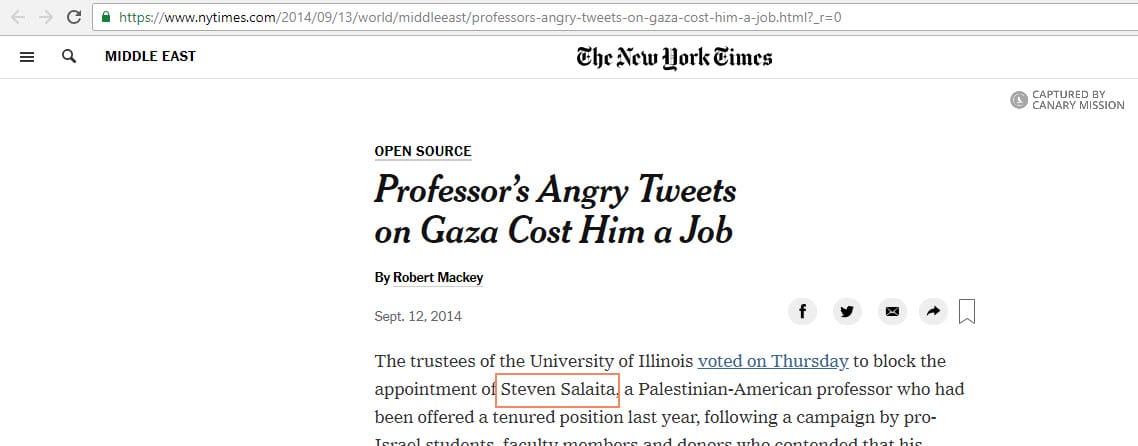The width and height of the screenshot is (1138, 446).
Task: Open search with the magnifying glass
Action: (69, 57)
